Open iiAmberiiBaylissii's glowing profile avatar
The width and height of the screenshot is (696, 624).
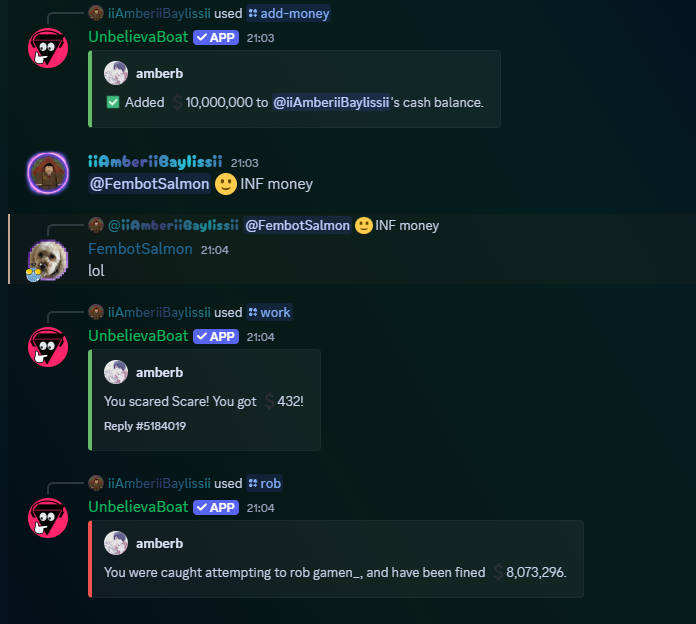click(48, 173)
